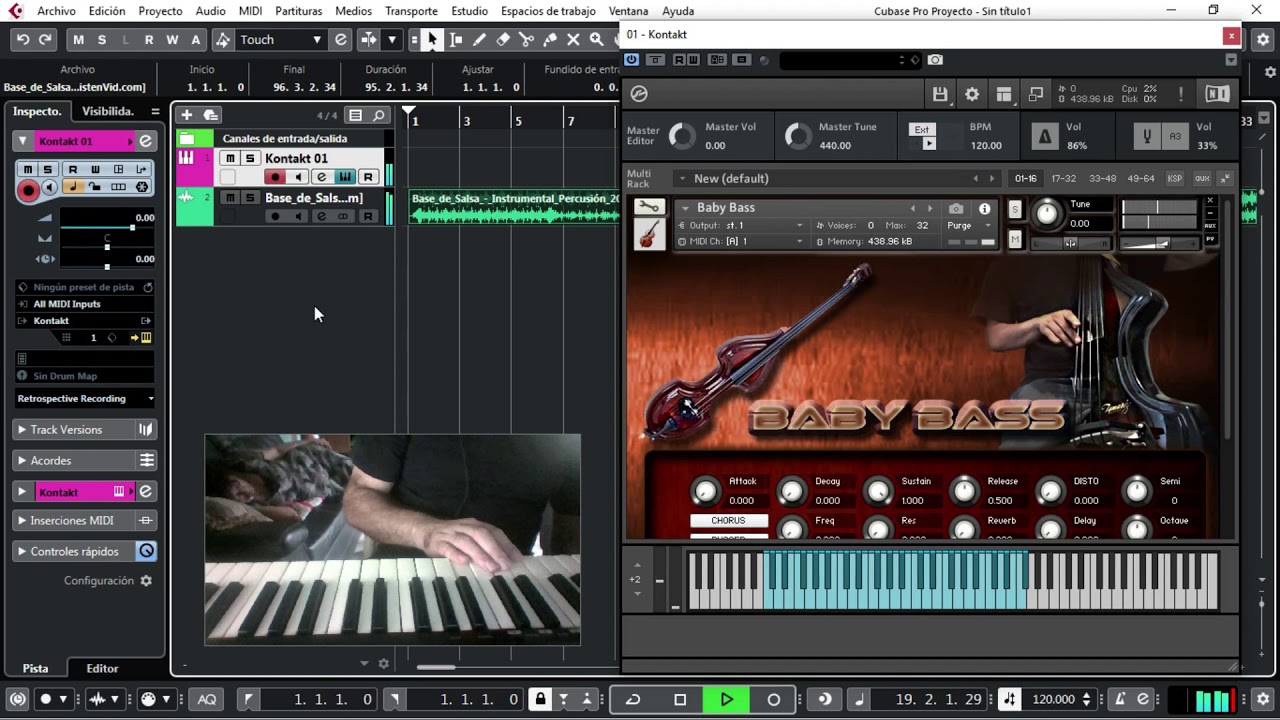Screen dimensions: 1280x720
Task: Mute the Base_de_Sals audio track
Action: pos(230,198)
